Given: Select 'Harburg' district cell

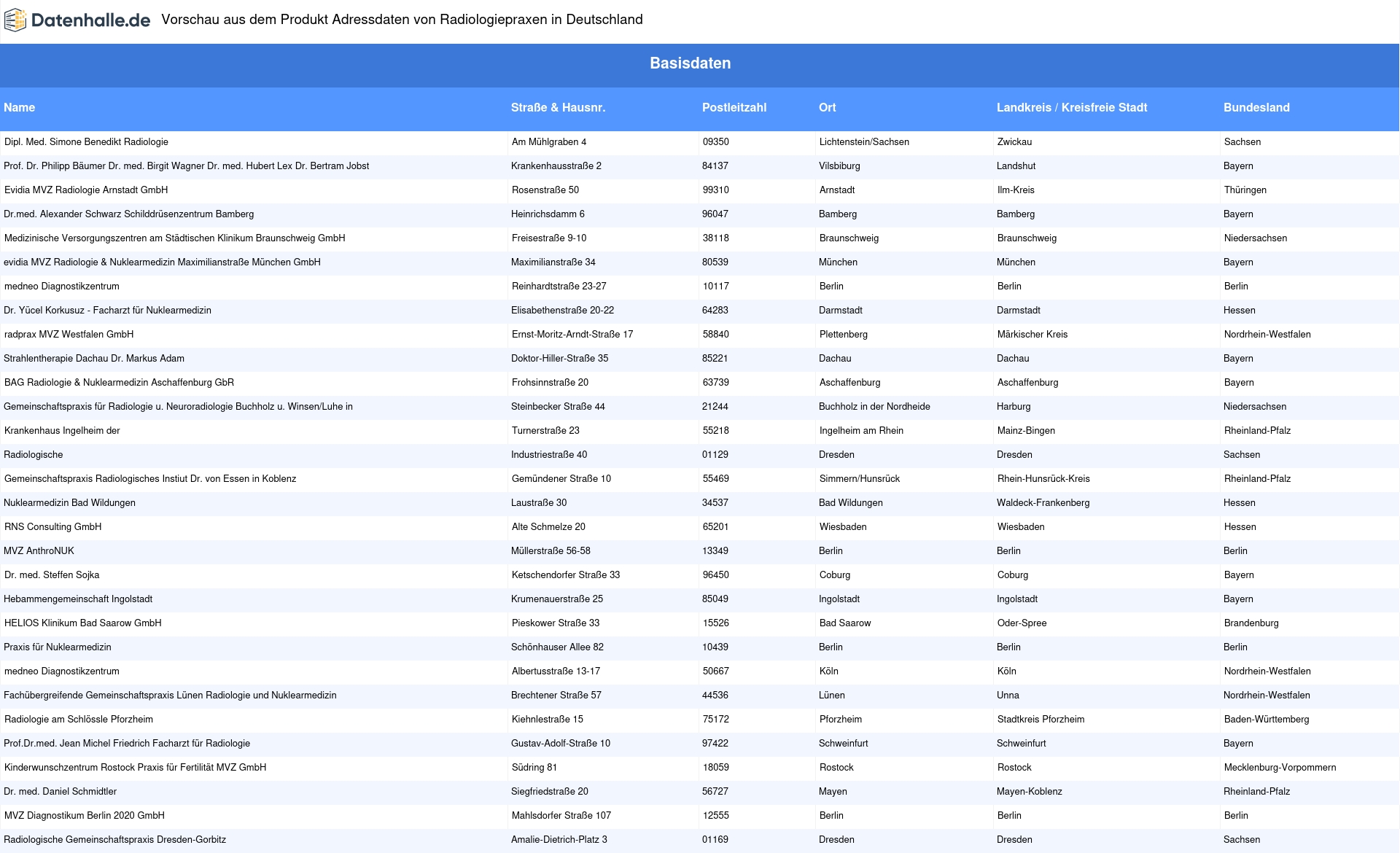Looking at the screenshot, I should pyautogui.click(x=1014, y=407).
